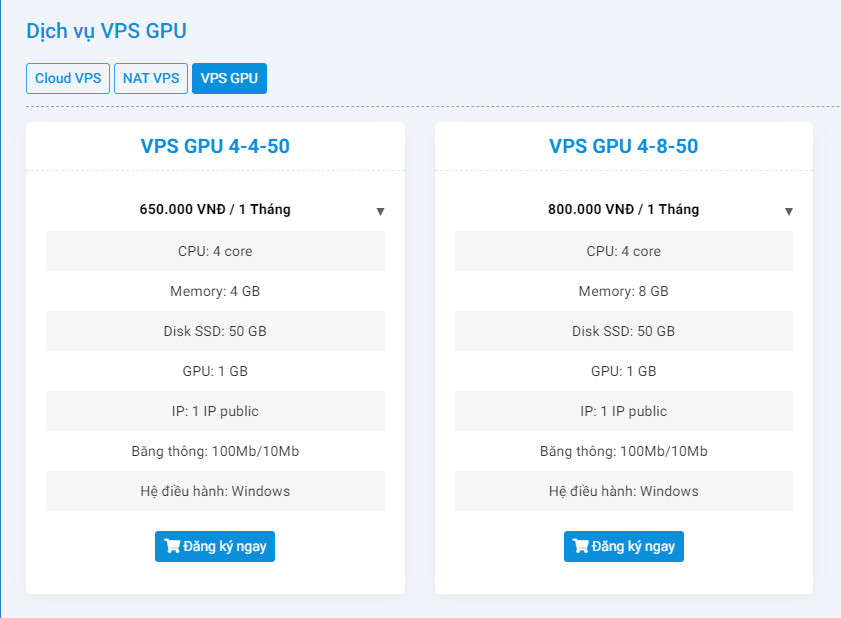Viewport: 841px width, 618px height.
Task: Click GPU: 1 GB in the 4-4-50 card
Action: point(215,371)
